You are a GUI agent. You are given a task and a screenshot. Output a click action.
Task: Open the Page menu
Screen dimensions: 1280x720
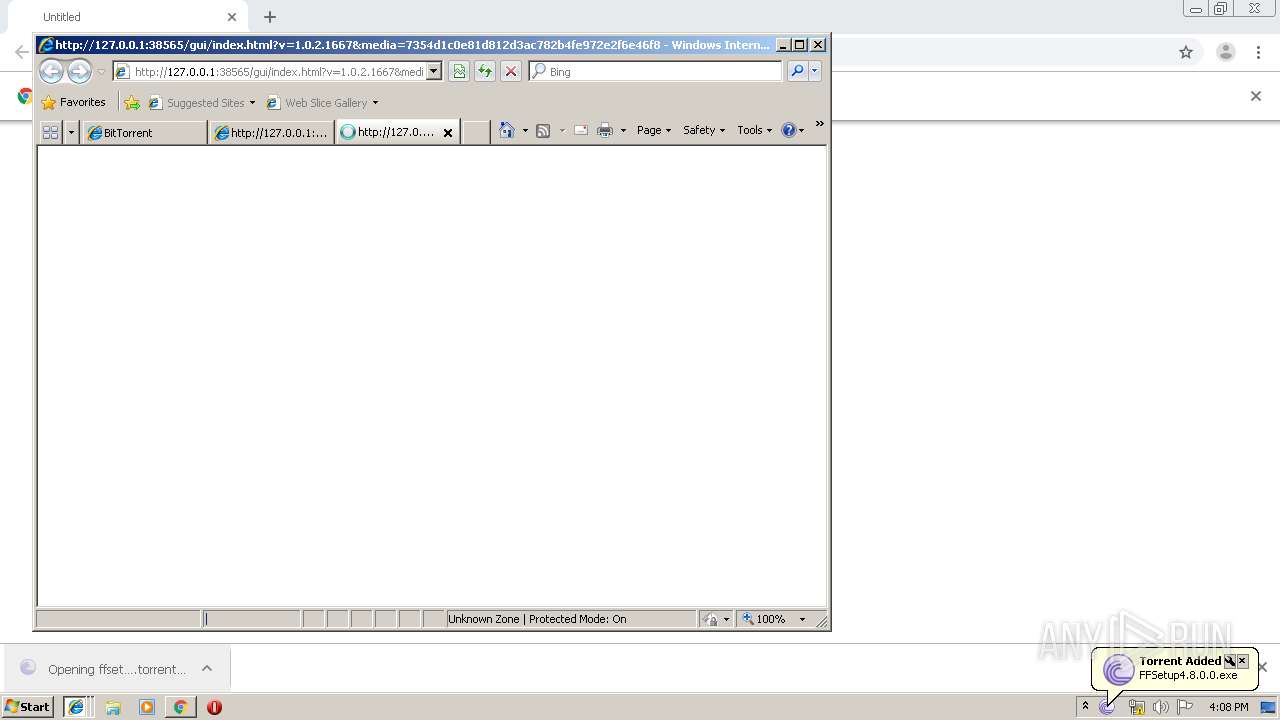point(654,130)
